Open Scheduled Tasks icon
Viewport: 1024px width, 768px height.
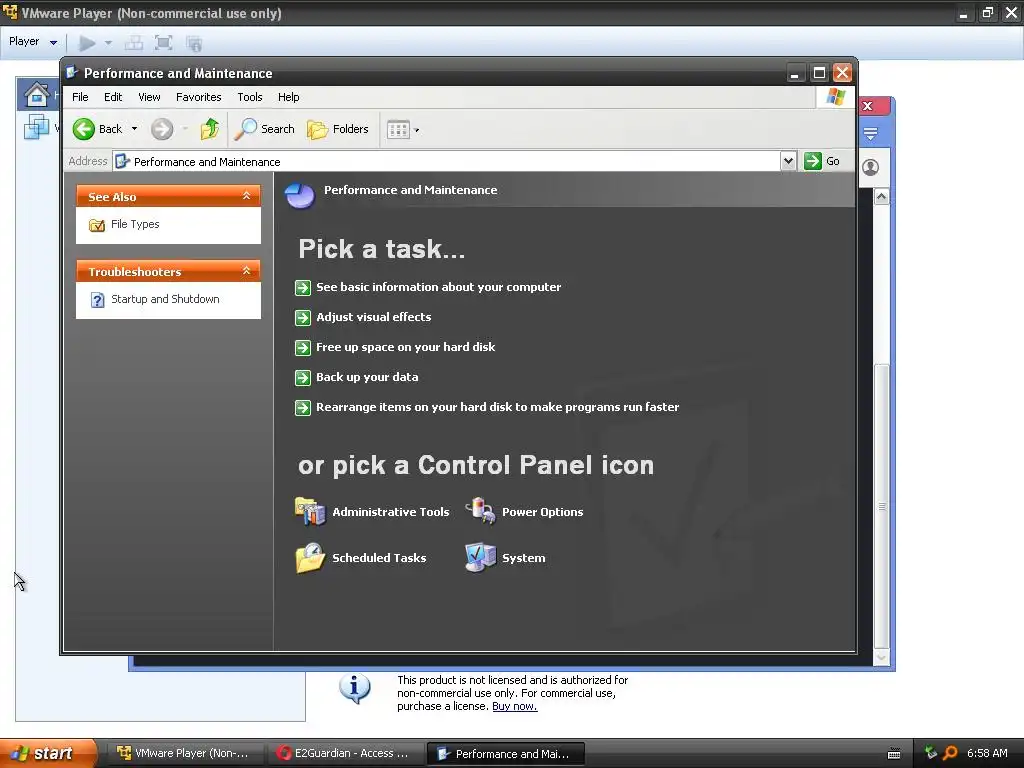pos(310,557)
